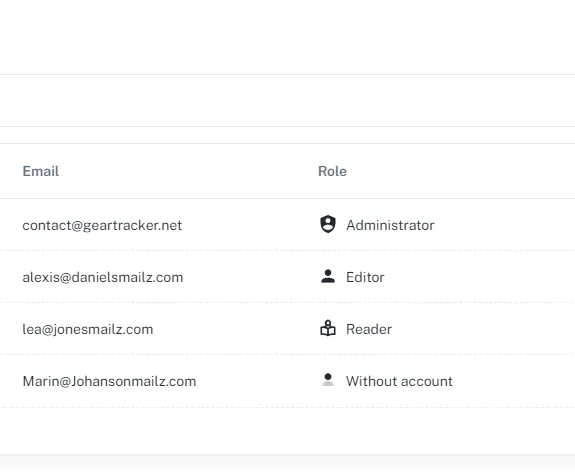This screenshot has height=473, width=575.
Task: Select the Marin@Johansonmailz.com email cell
Action: 109,381
